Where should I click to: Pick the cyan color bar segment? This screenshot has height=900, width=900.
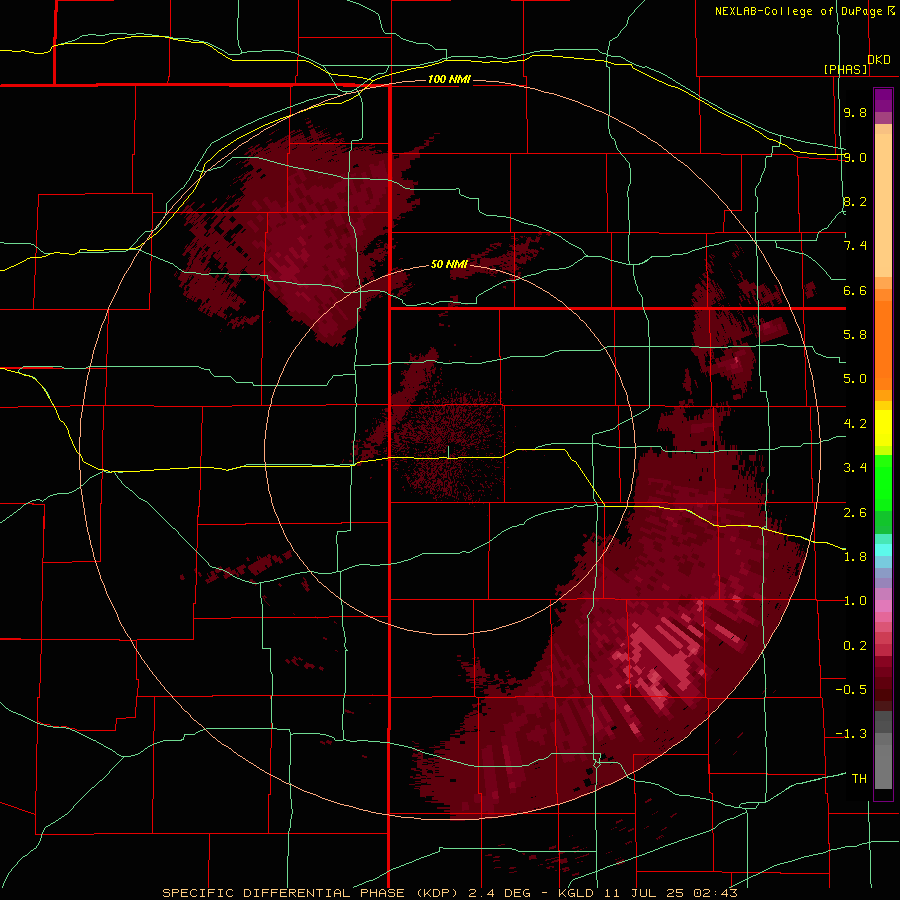(x=883, y=549)
